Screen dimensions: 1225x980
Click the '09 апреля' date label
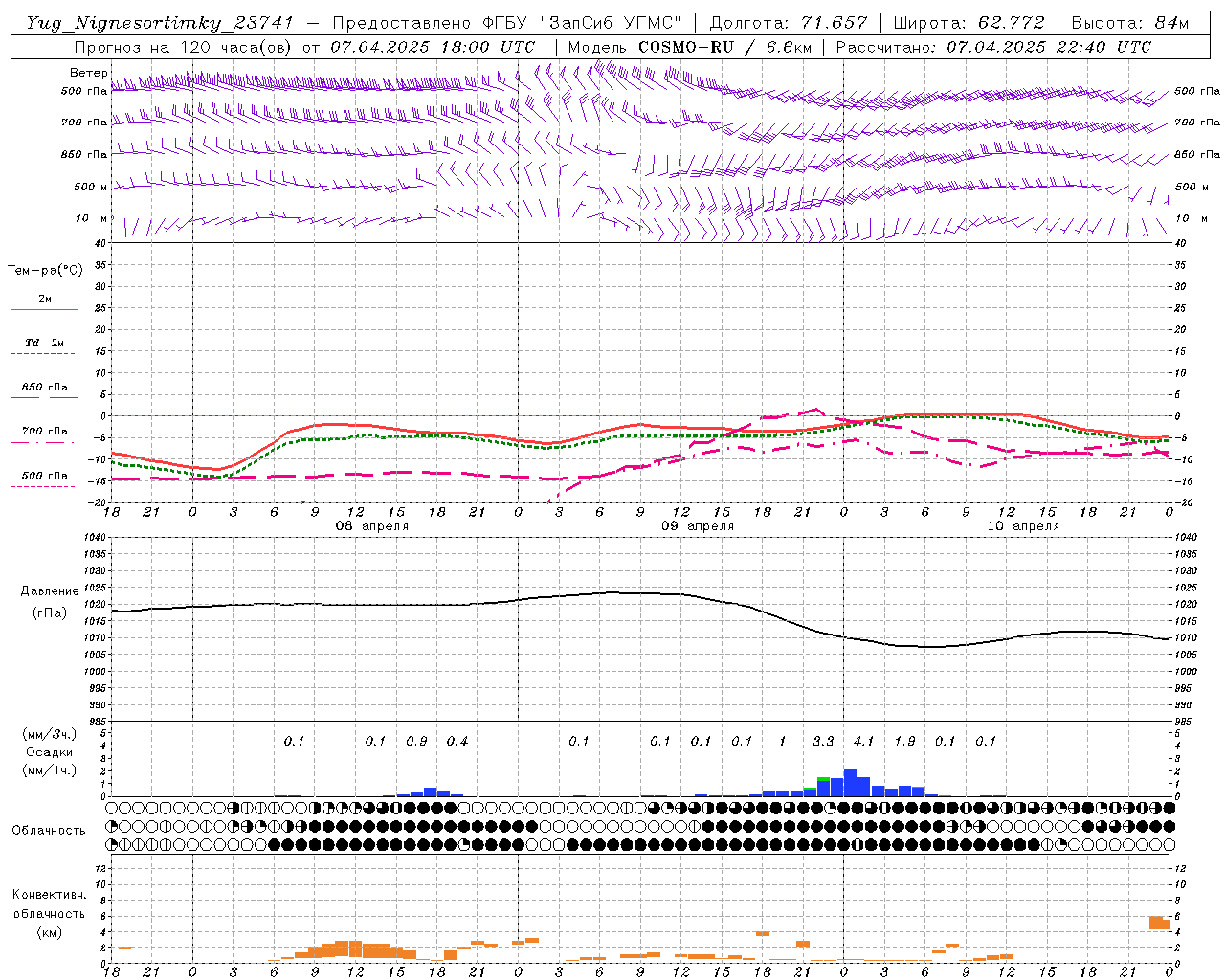(x=698, y=526)
